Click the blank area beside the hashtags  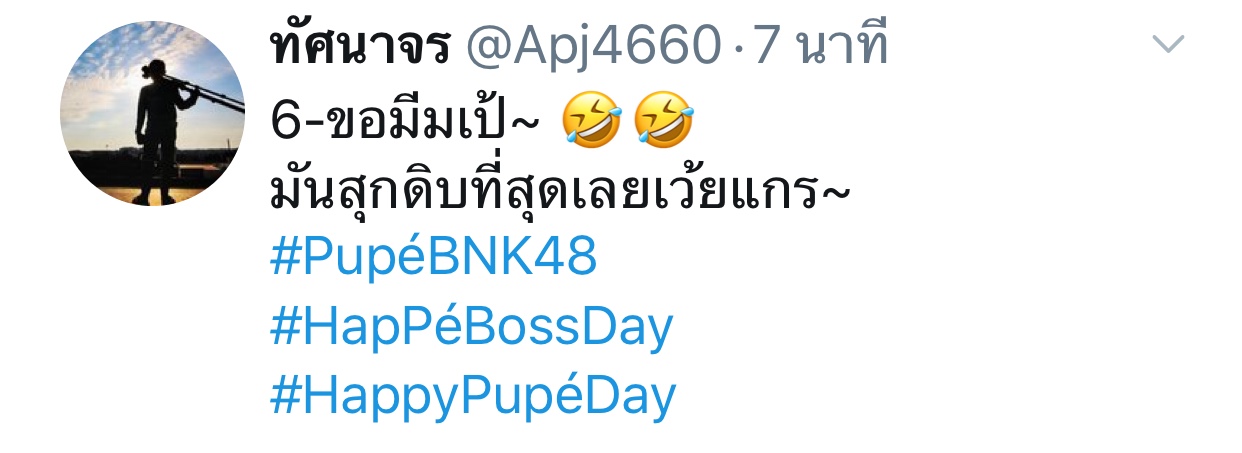point(950,327)
